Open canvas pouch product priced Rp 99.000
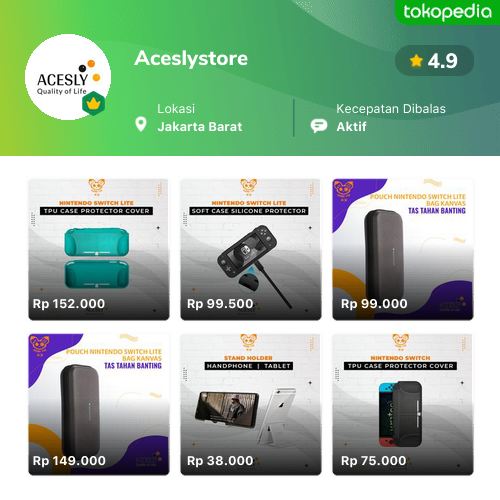500x500 pixels. coord(403,249)
